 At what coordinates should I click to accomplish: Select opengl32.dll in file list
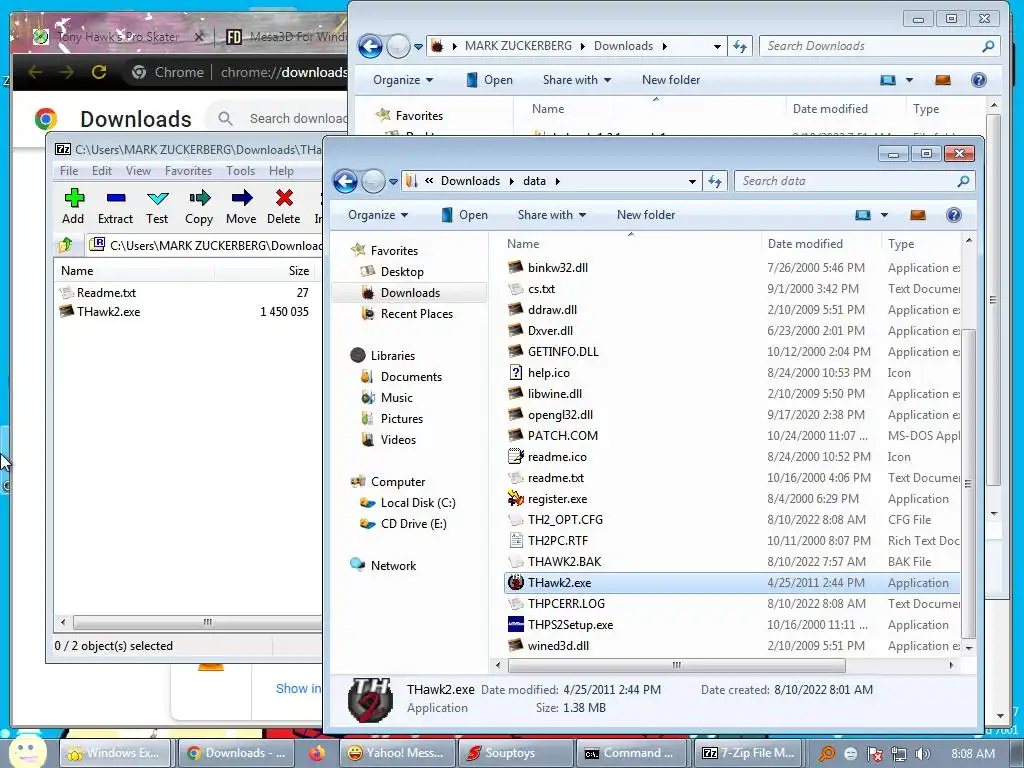(560, 415)
